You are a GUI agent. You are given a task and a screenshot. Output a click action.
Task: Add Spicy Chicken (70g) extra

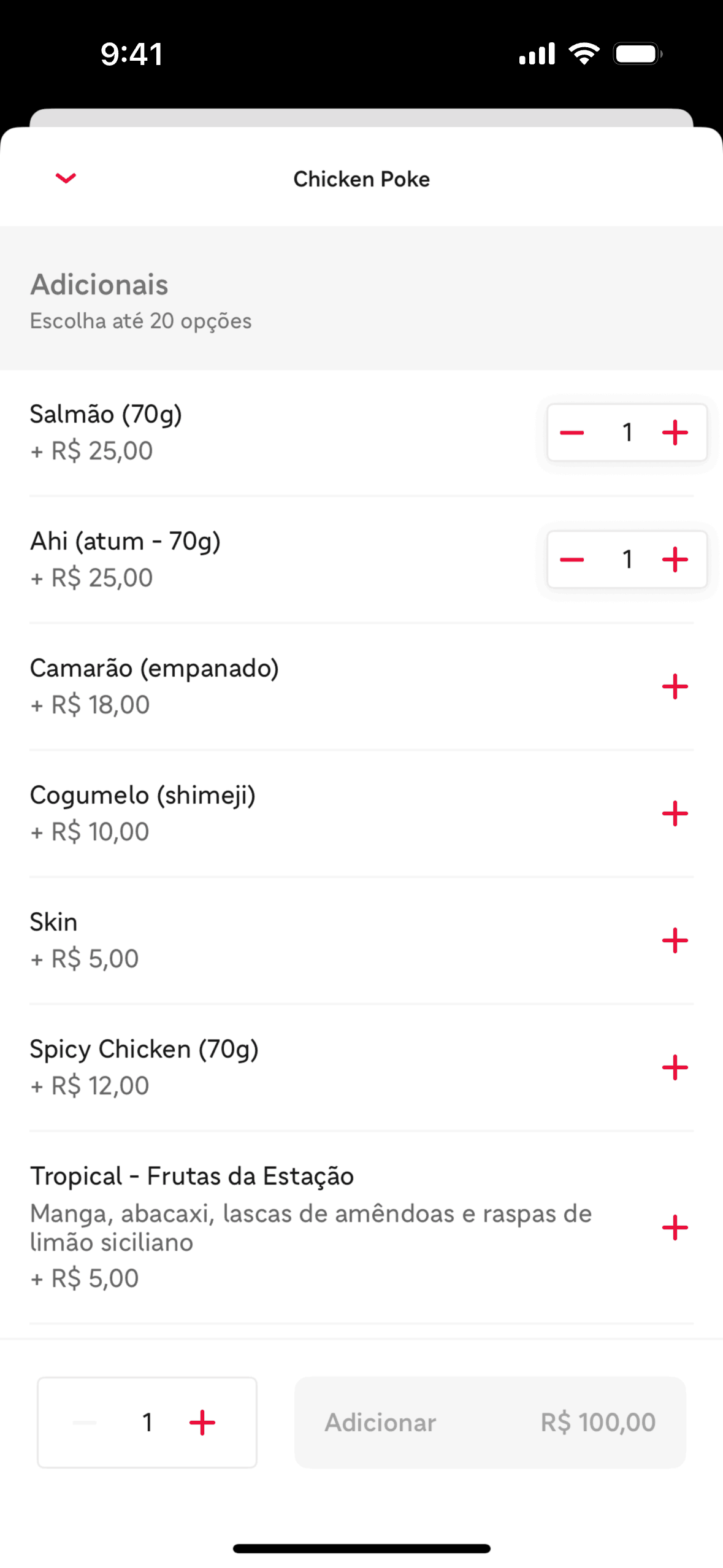click(675, 1067)
